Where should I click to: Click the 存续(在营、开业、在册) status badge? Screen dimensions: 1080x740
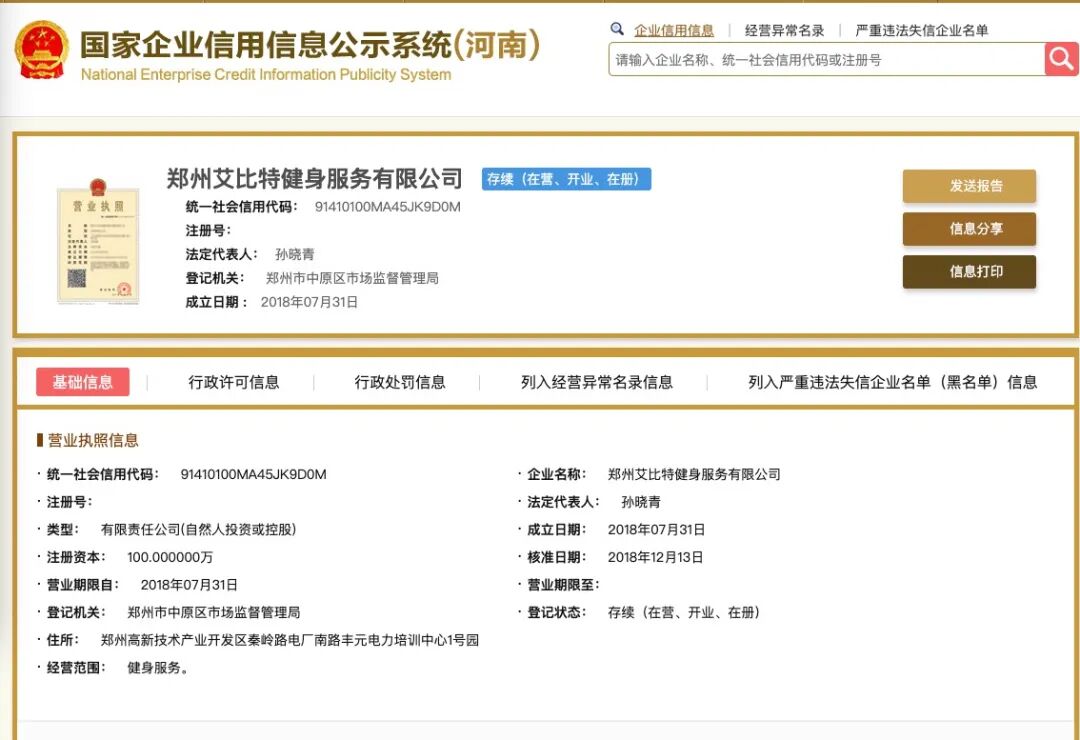pyautogui.click(x=566, y=179)
